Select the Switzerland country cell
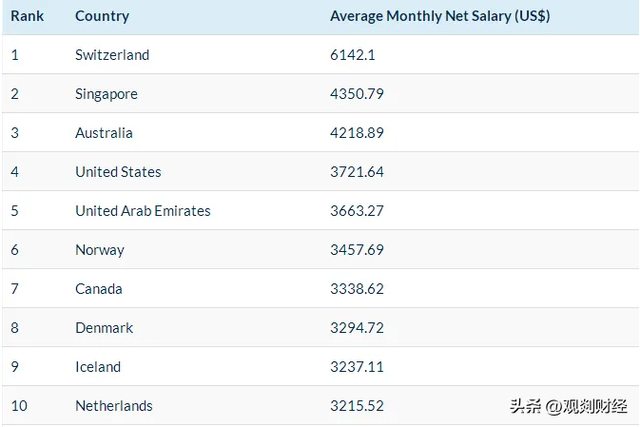 click(x=112, y=55)
